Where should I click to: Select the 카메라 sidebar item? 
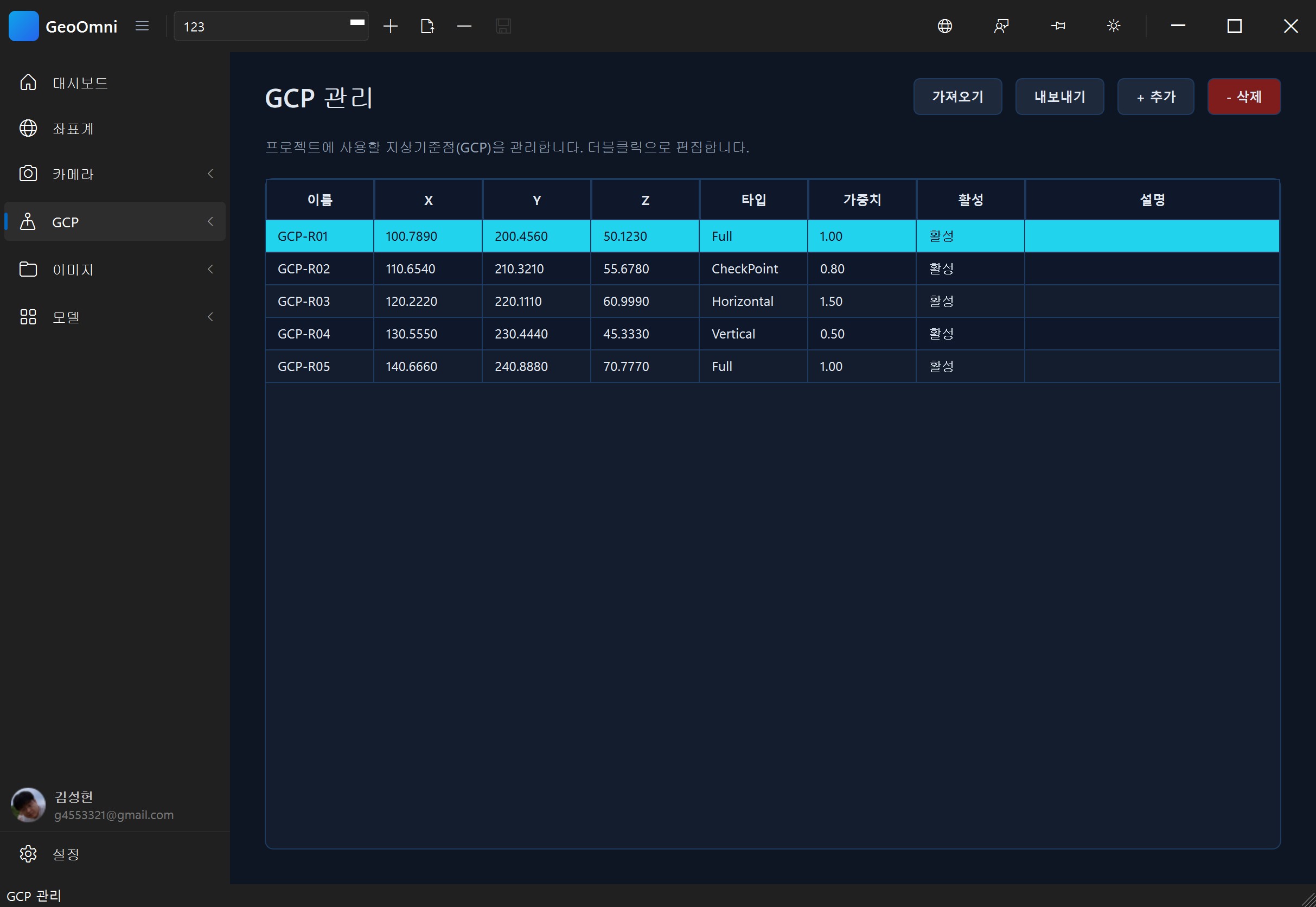click(115, 174)
